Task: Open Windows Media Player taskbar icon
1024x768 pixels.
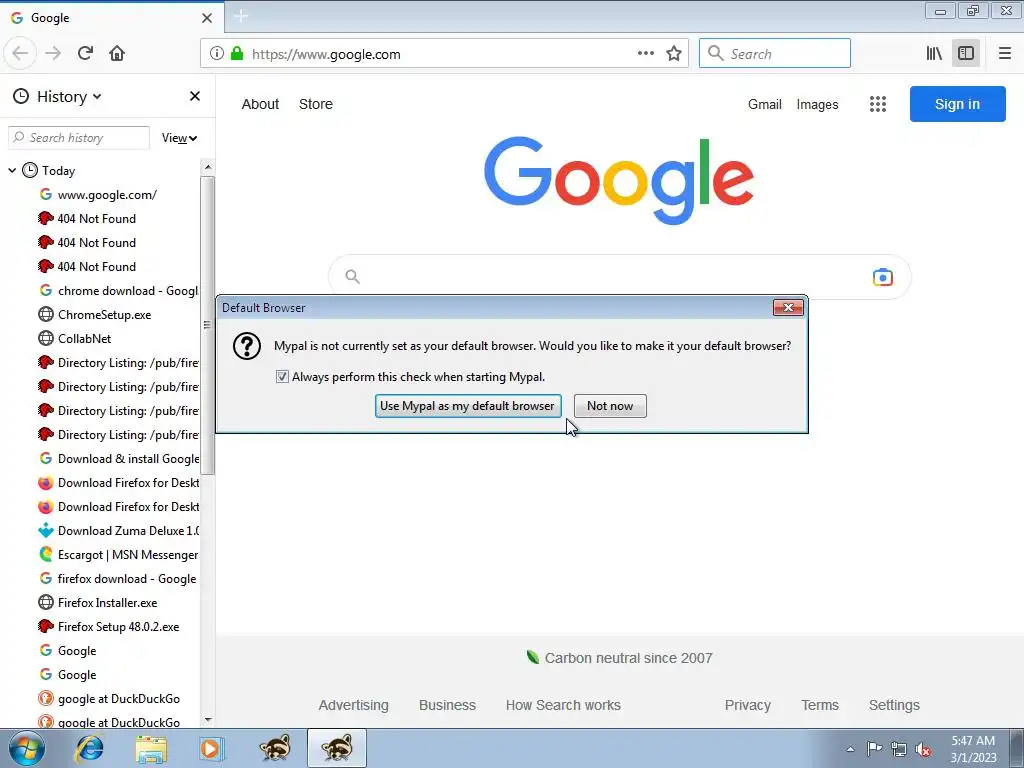Action: click(x=212, y=748)
